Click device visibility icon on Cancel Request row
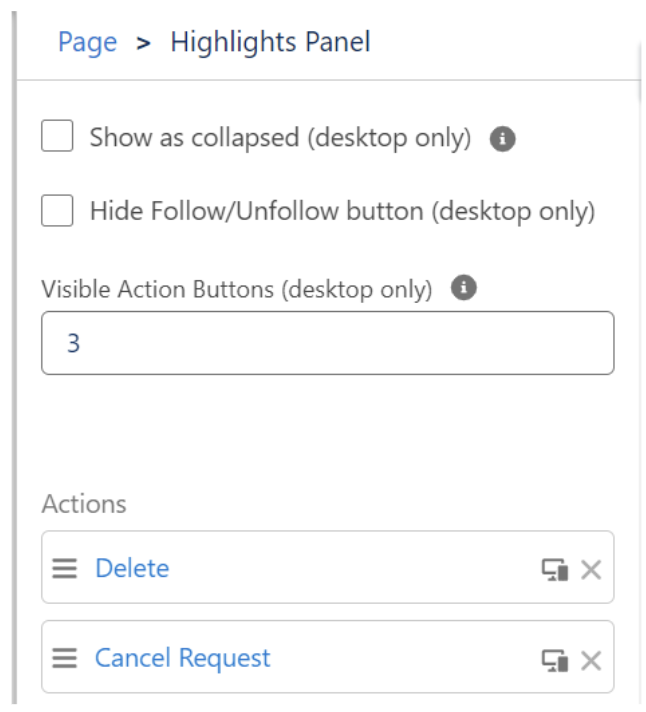The image size is (646, 712). pos(555,660)
